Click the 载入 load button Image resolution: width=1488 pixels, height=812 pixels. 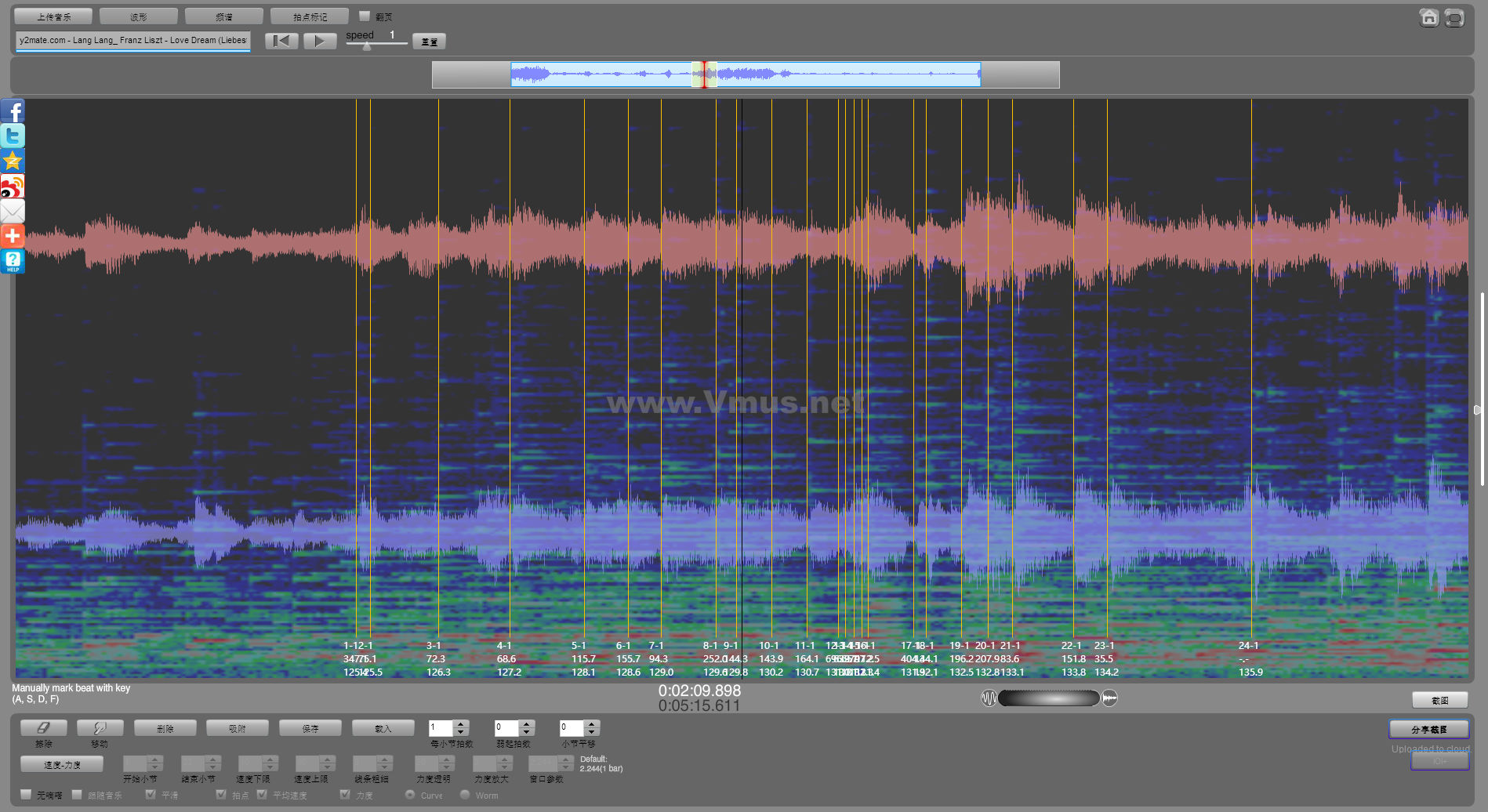click(x=383, y=728)
